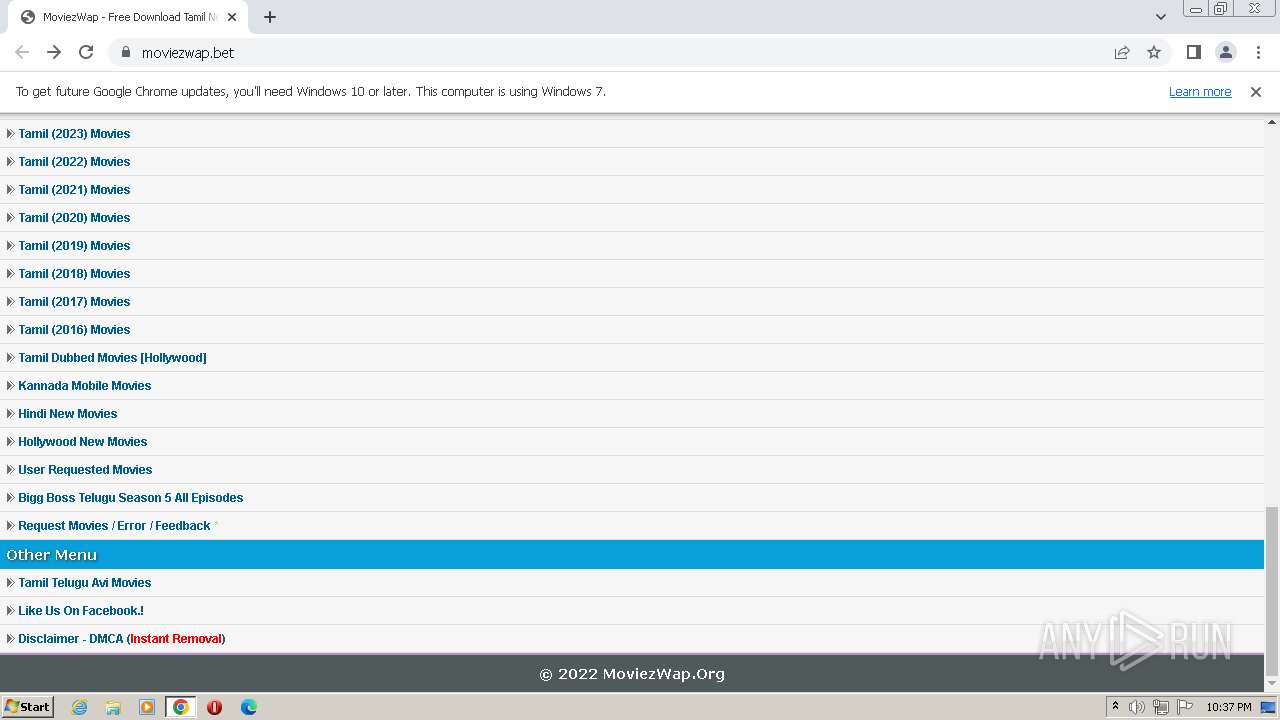The height and width of the screenshot is (720, 1280).
Task: Open Bigg Boss Telugu Season 5 All Episodes
Action: coord(131,497)
